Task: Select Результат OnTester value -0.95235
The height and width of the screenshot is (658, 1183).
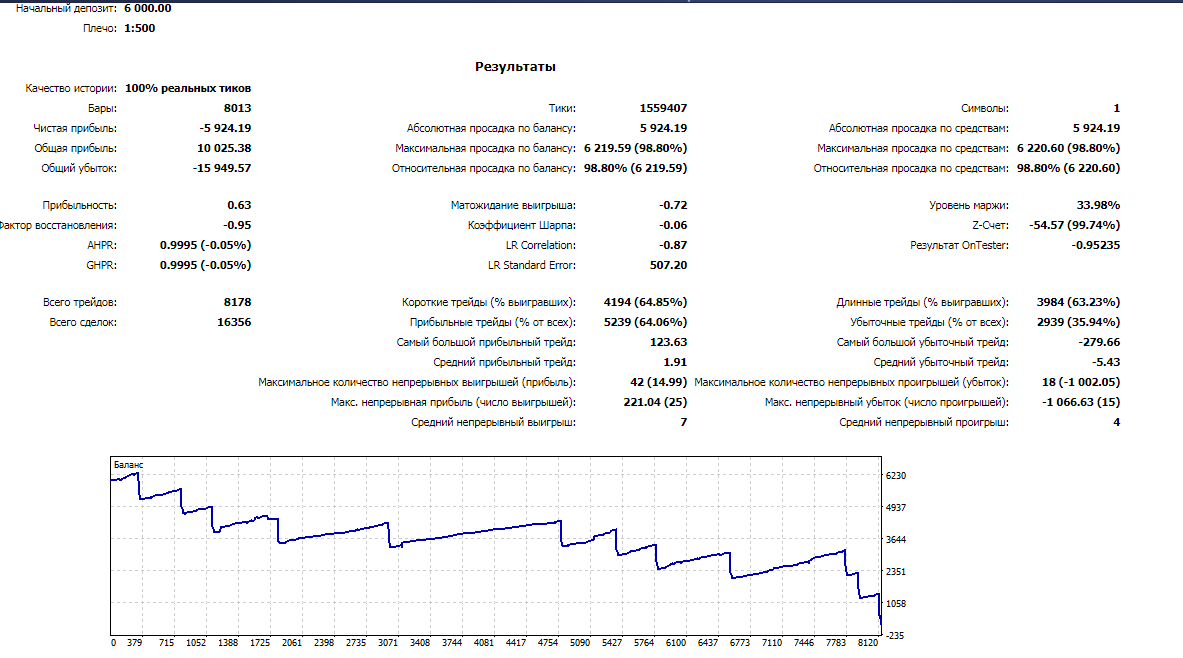Action: pyautogui.click(x=1096, y=245)
